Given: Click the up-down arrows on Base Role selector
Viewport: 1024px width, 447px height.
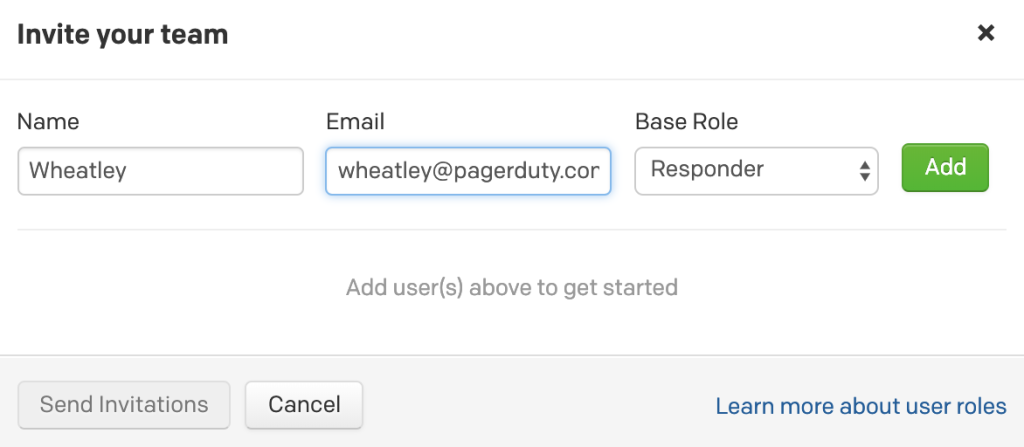Looking at the screenshot, I should 864,171.
